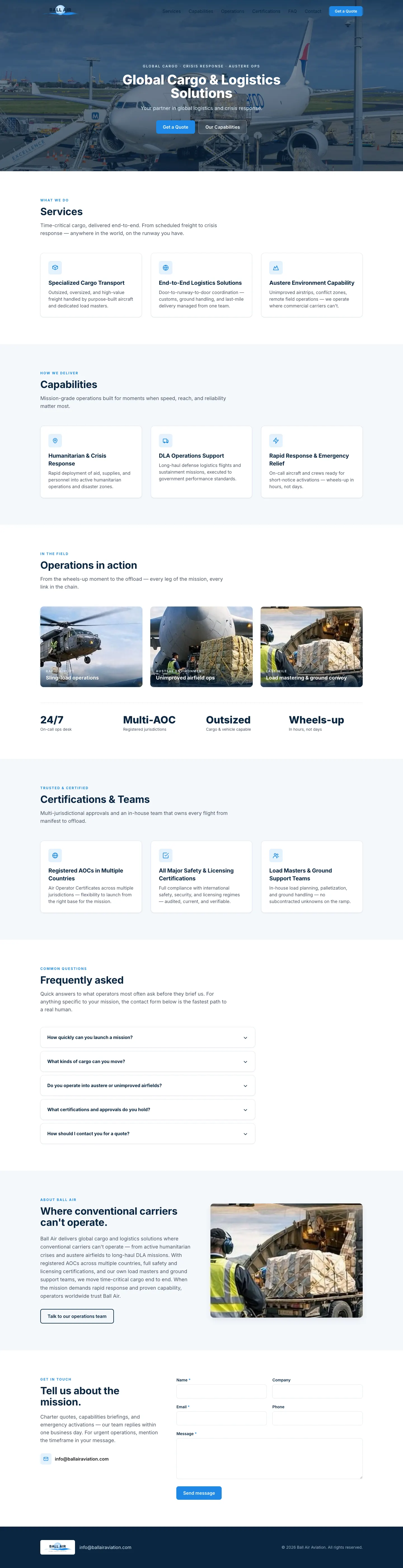Click the Registered AOCs globe icon

[x=55, y=856]
